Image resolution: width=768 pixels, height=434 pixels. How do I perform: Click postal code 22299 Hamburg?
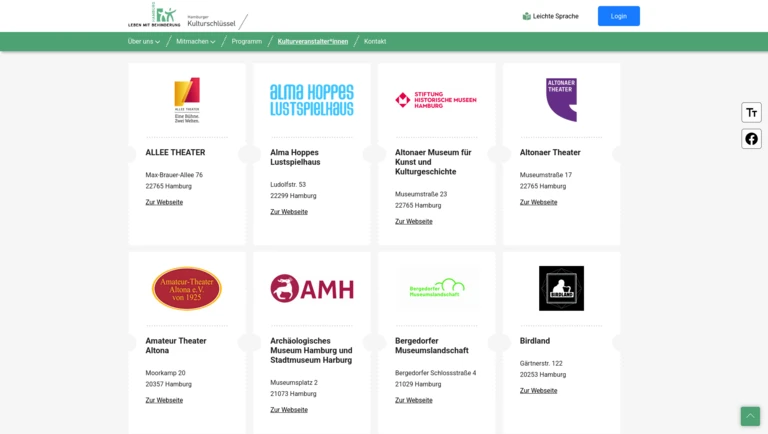[293, 196]
